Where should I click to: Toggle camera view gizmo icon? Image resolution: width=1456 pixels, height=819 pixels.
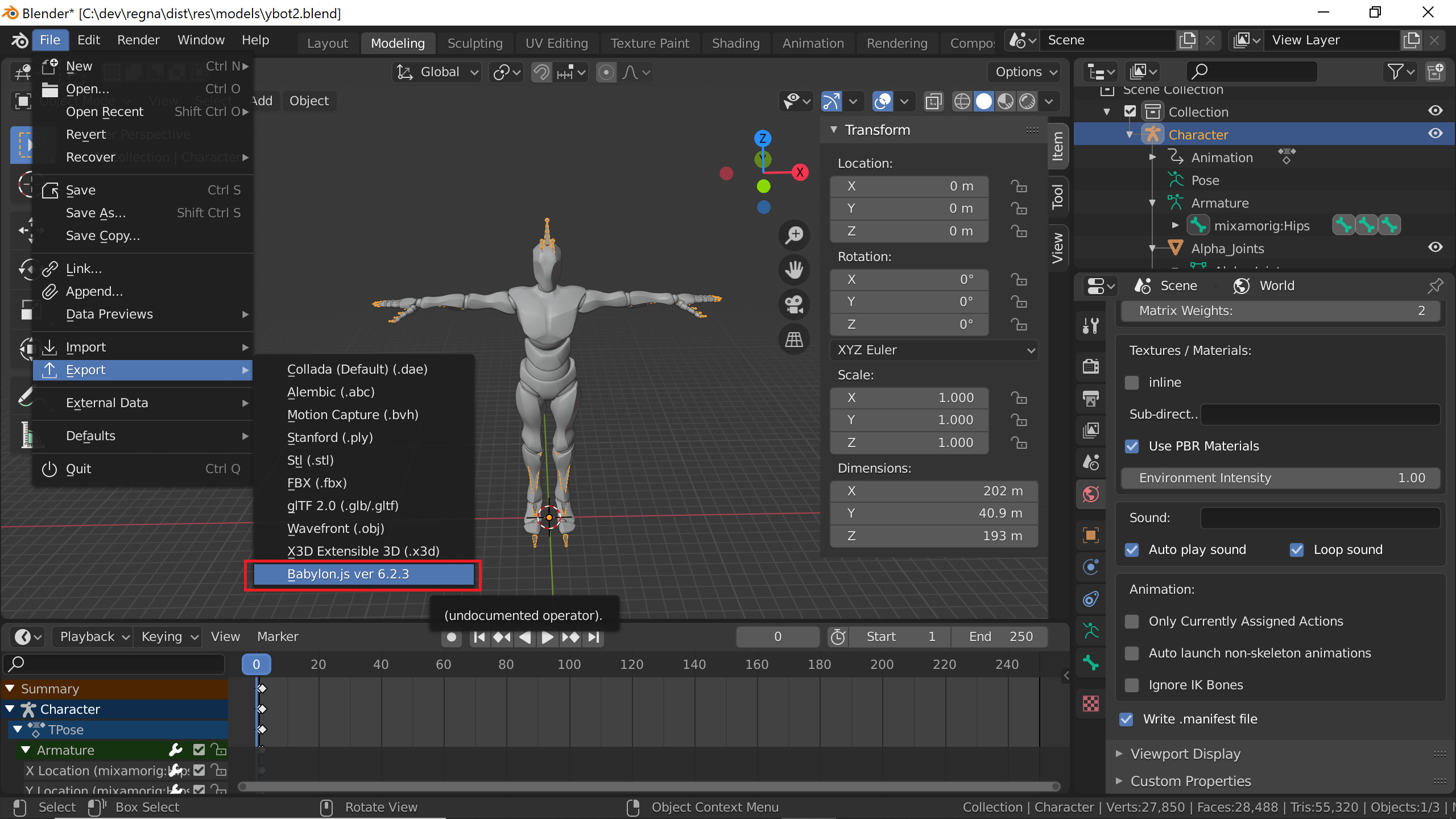[x=794, y=304]
